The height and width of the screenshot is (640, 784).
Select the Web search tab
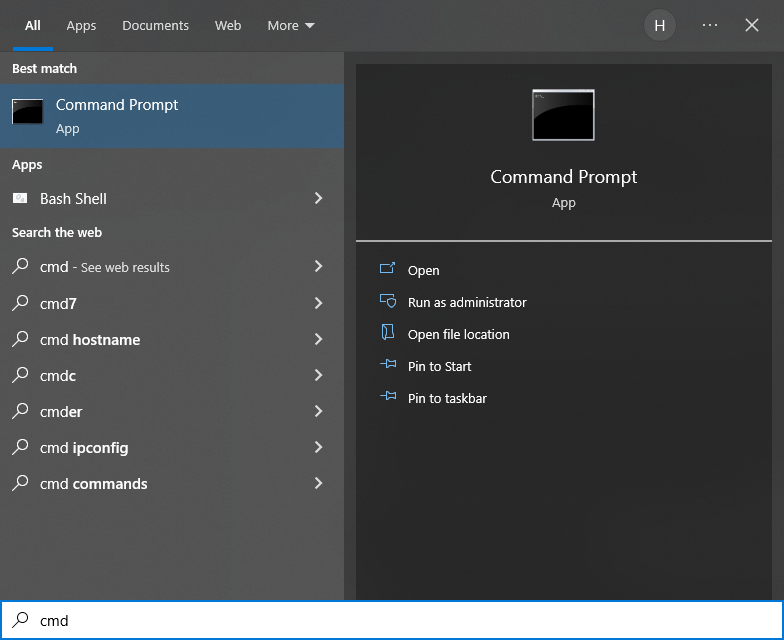[x=228, y=26]
